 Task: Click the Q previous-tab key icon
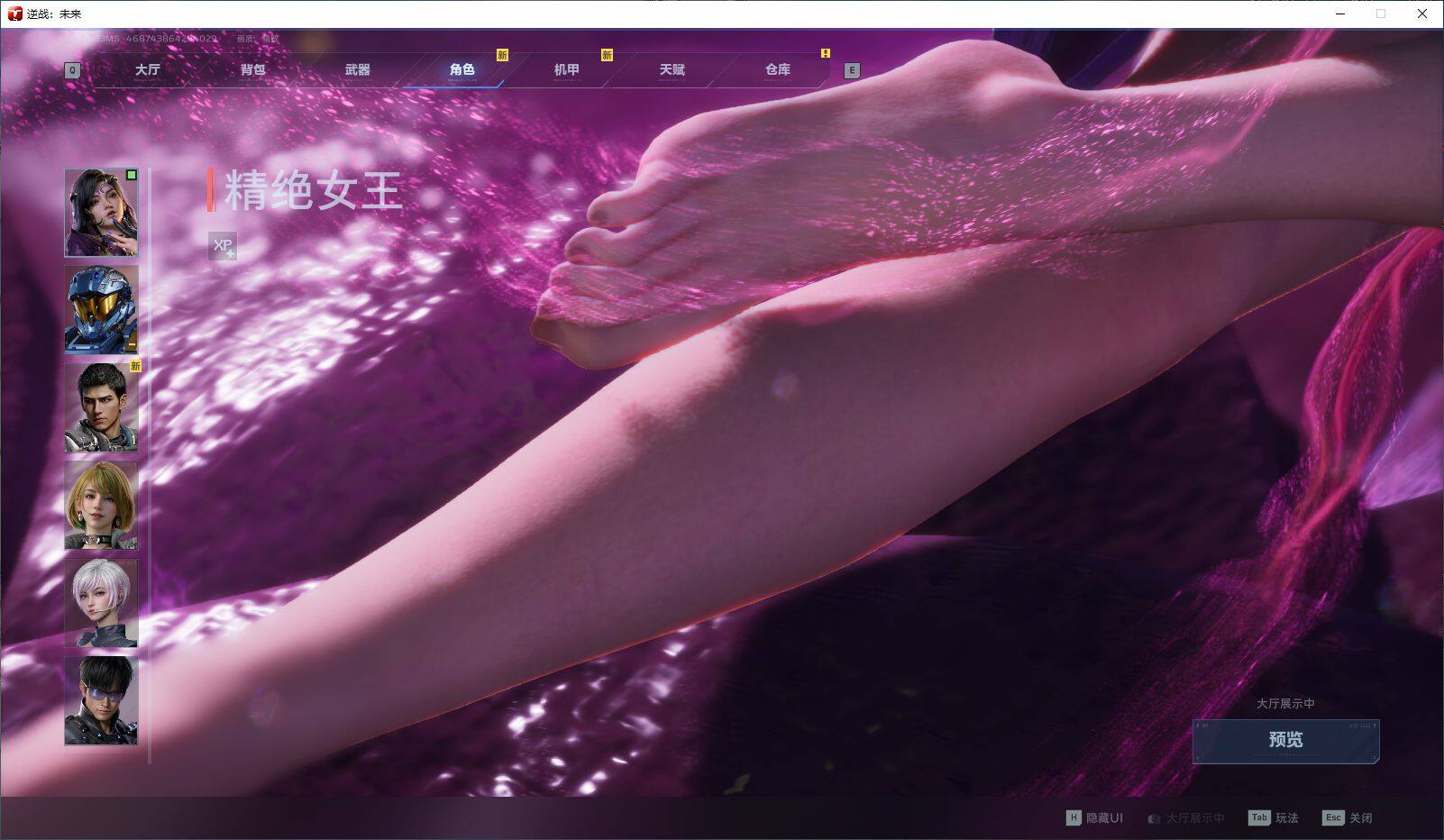tap(72, 70)
